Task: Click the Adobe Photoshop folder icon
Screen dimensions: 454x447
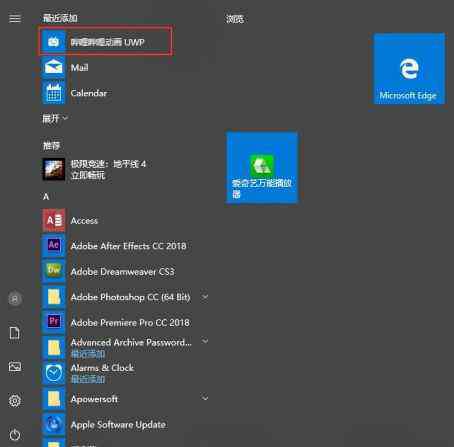Action: pos(53,297)
